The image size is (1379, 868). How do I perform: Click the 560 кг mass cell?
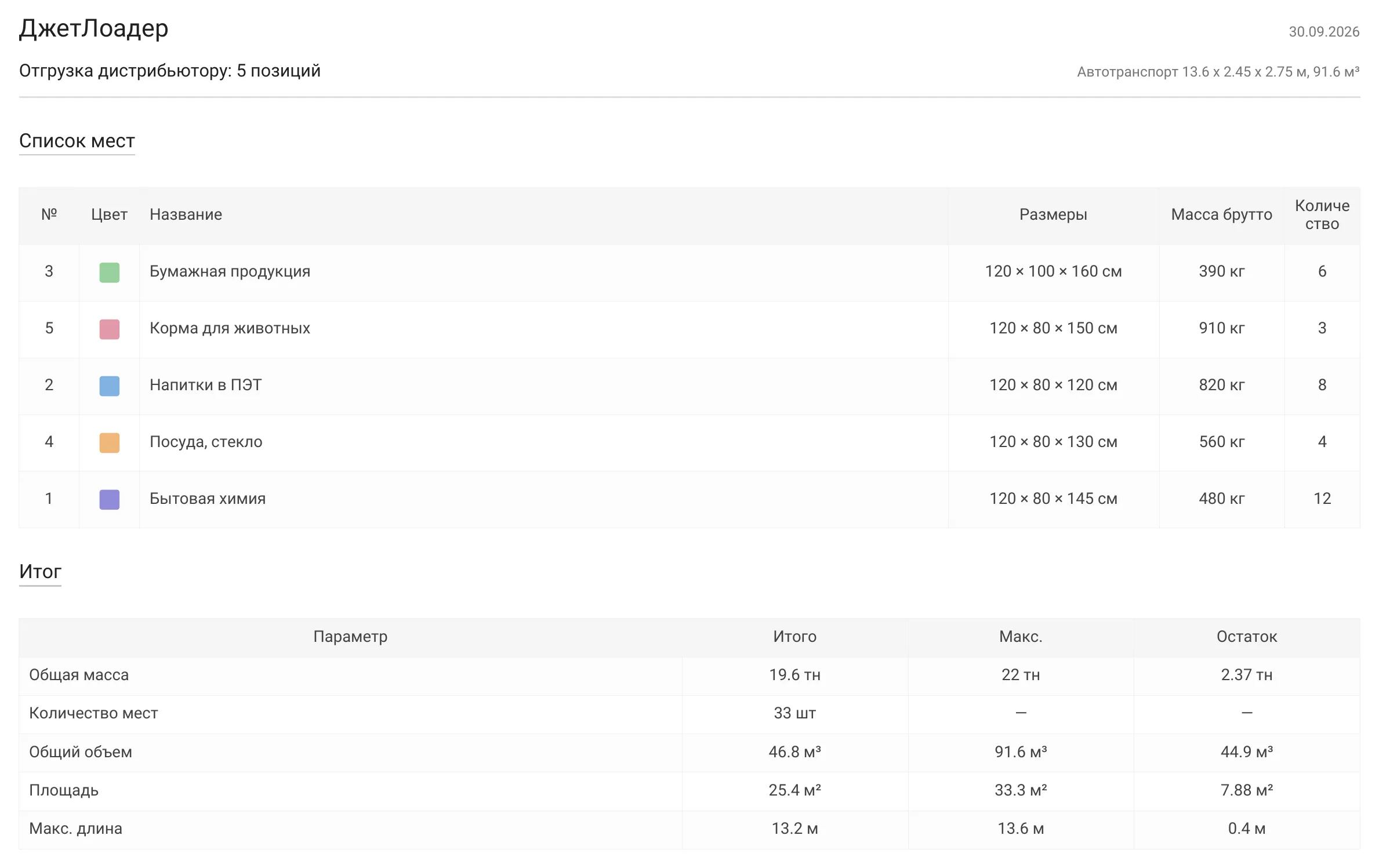pyautogui.click(x=1222, y=442)
